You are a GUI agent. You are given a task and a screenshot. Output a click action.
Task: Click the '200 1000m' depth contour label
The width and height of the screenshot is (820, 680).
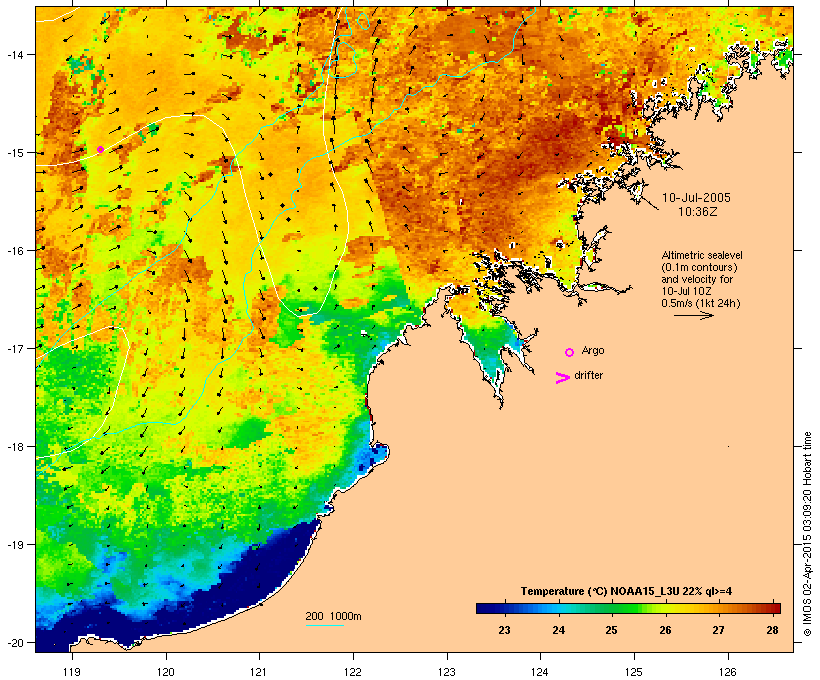click(333, 616)
